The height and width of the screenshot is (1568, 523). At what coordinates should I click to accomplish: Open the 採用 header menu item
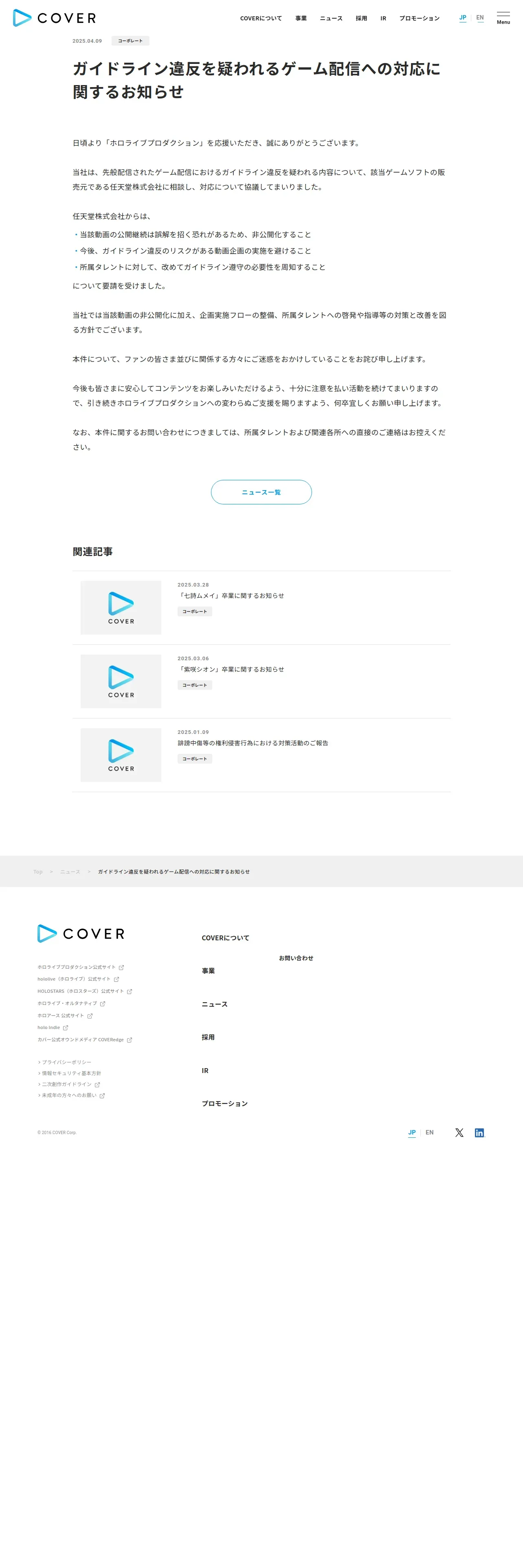(361, 18)
